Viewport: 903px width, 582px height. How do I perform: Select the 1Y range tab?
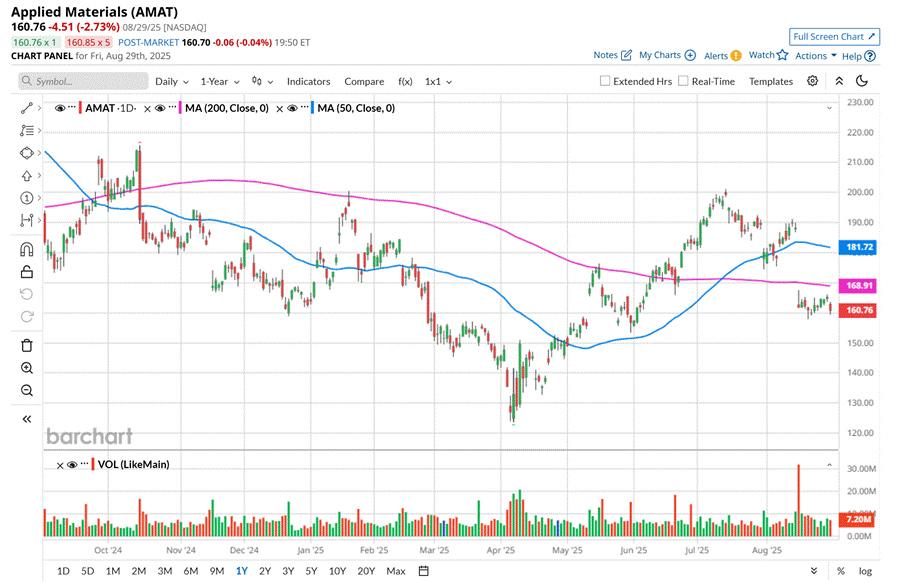242,571
